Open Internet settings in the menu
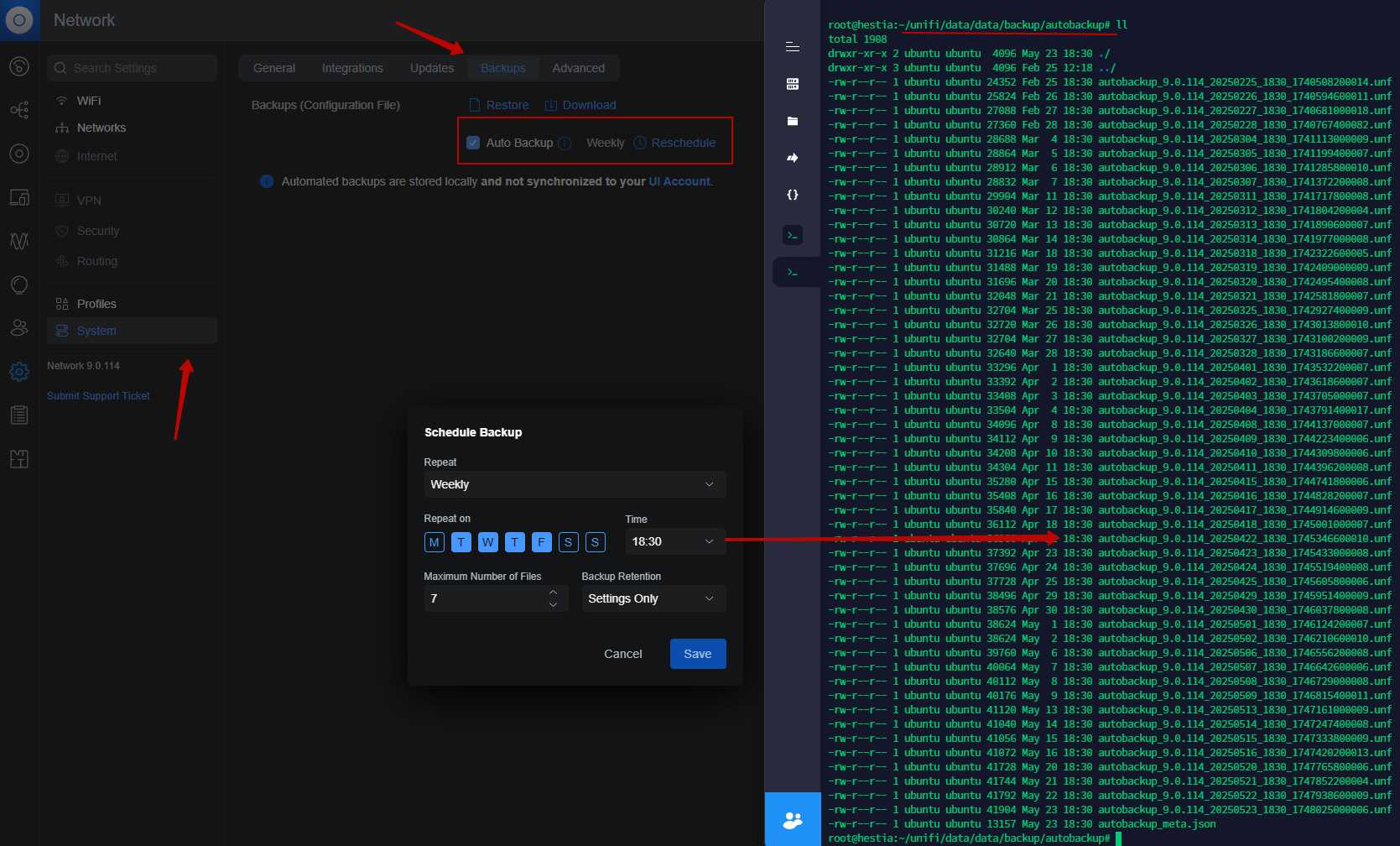 pyautogui.click(x=132, y=156)
